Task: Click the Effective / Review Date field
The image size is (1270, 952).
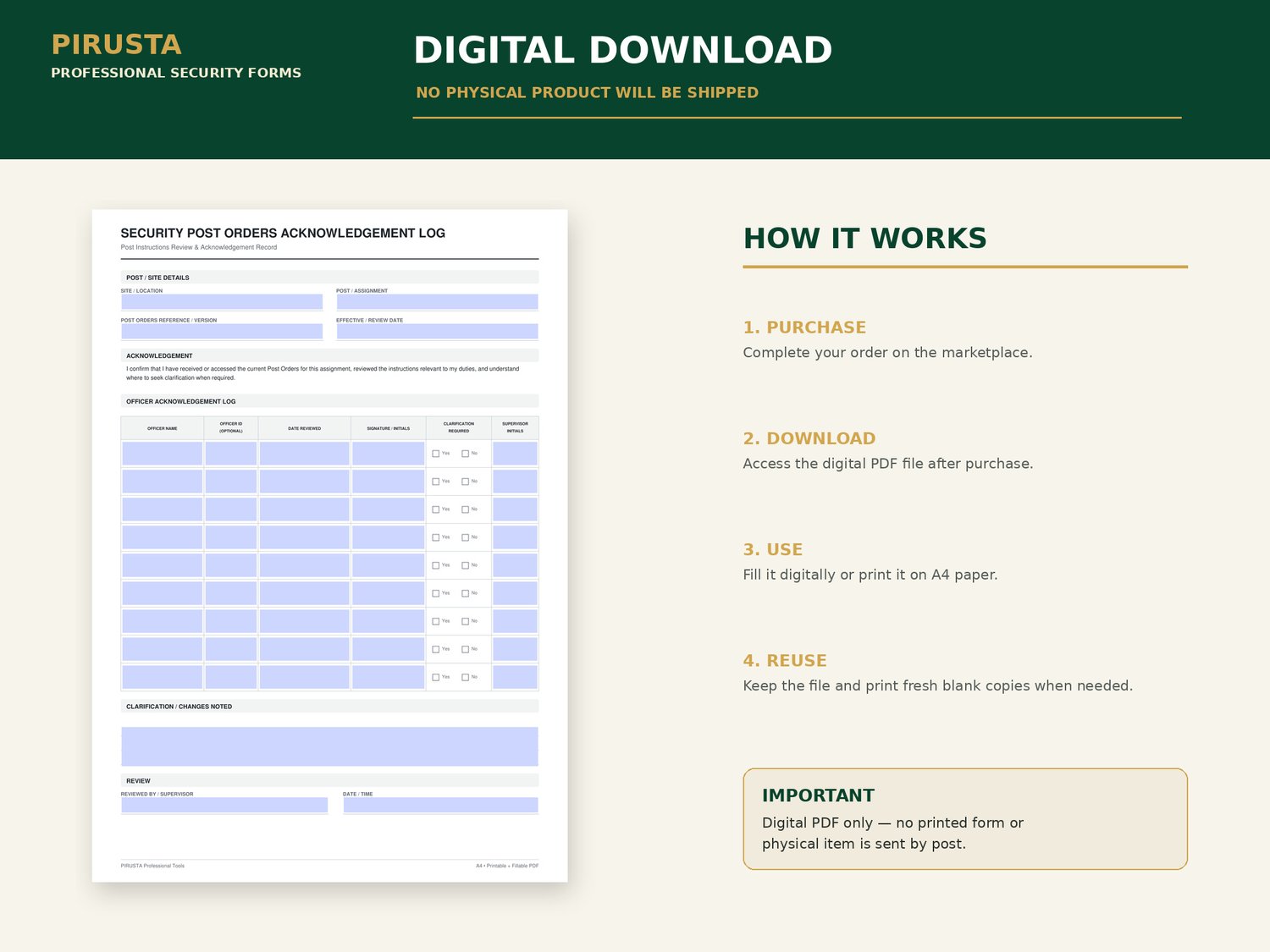Action: click(x=437, y=332)
